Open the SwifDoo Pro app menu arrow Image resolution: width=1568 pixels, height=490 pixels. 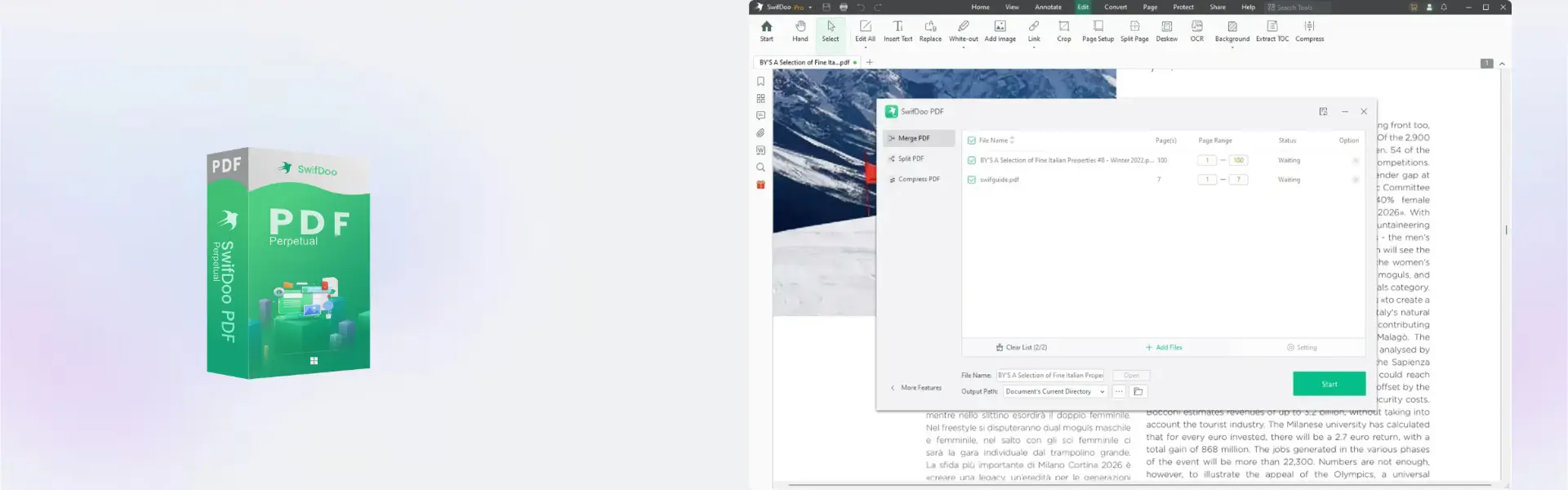point(810,7)
